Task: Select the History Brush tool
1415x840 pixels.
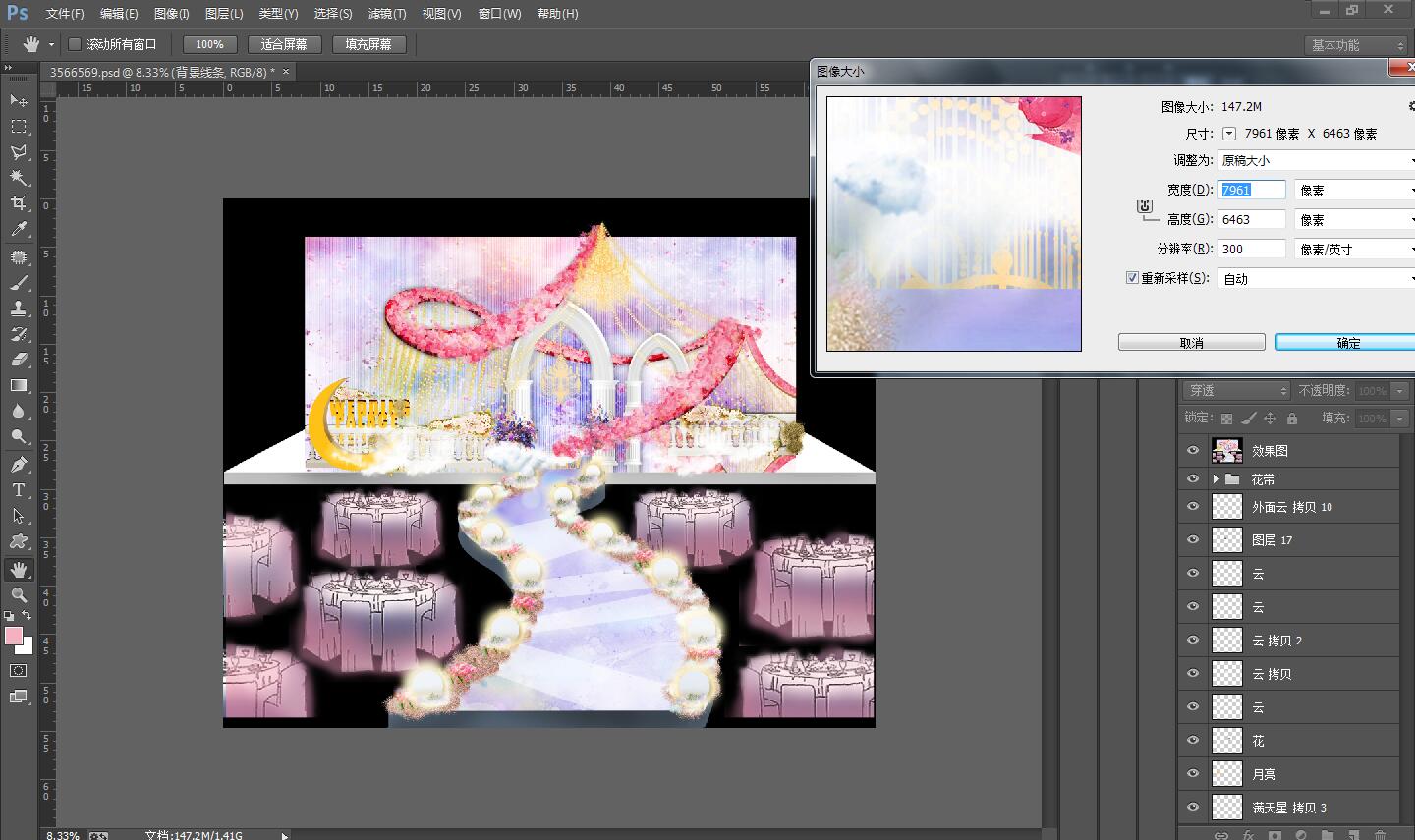Action: [x=18, y=333]
